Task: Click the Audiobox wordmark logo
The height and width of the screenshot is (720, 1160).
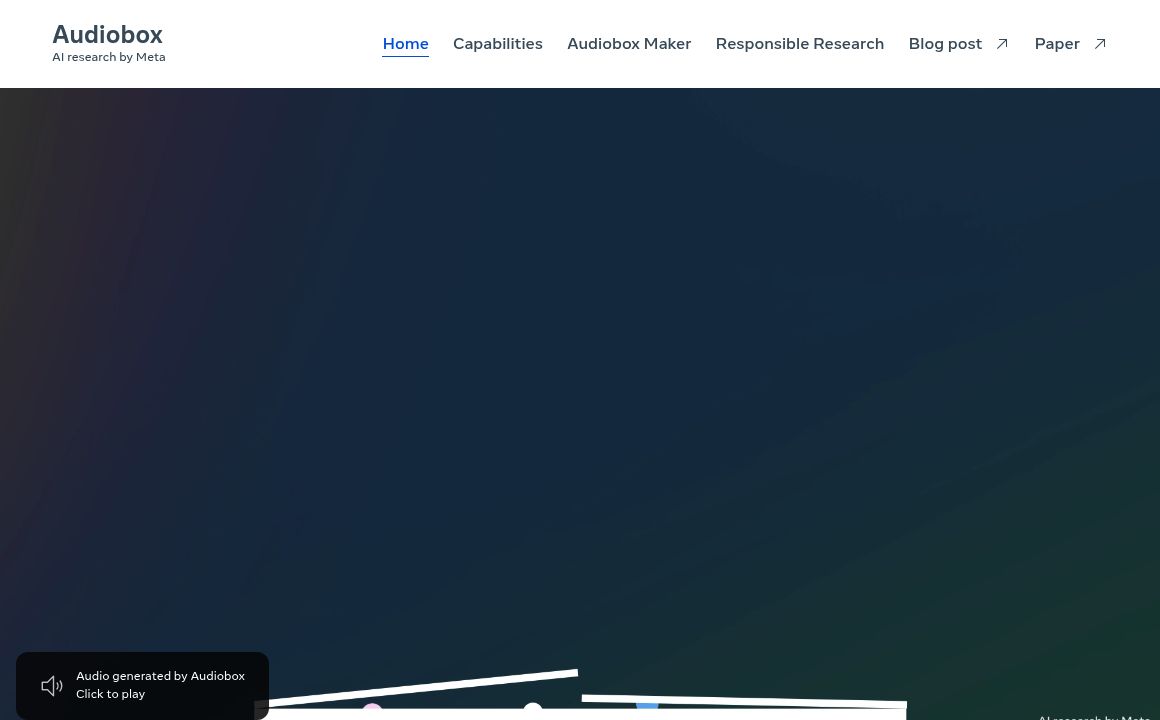Action: [107, 34]
